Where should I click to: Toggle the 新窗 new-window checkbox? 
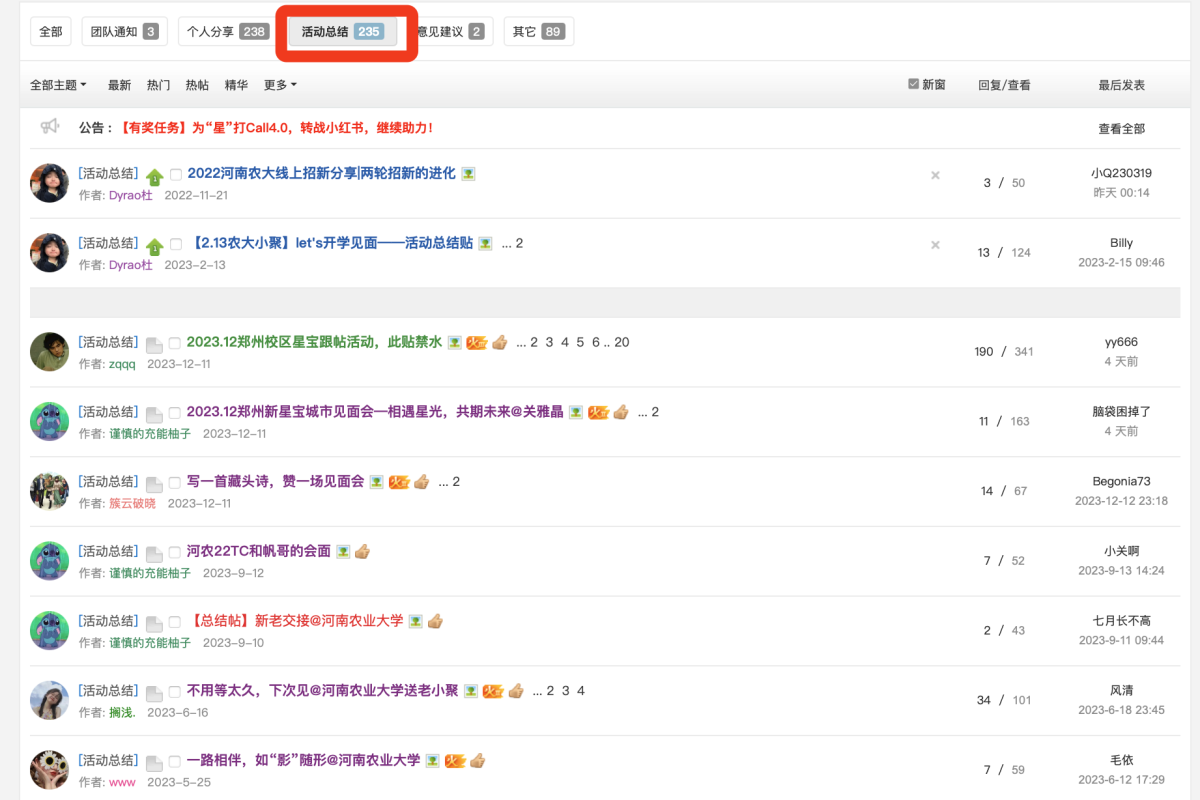913,85
